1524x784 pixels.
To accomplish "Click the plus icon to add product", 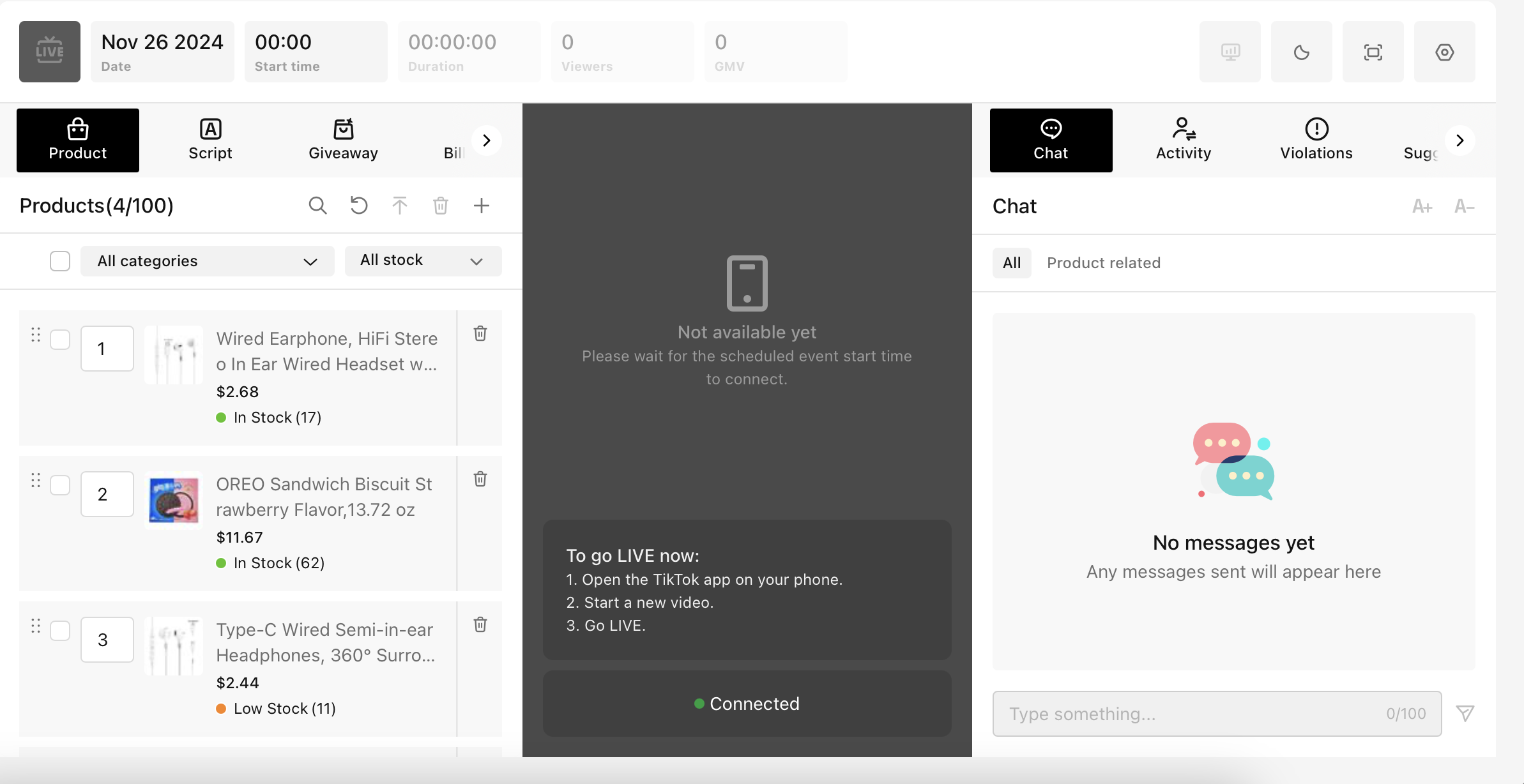I will (482, 206).
